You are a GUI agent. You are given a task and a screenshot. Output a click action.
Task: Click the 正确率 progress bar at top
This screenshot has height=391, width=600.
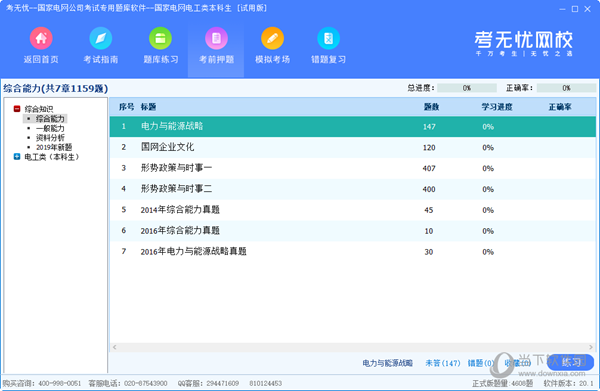tap(566, 88)
